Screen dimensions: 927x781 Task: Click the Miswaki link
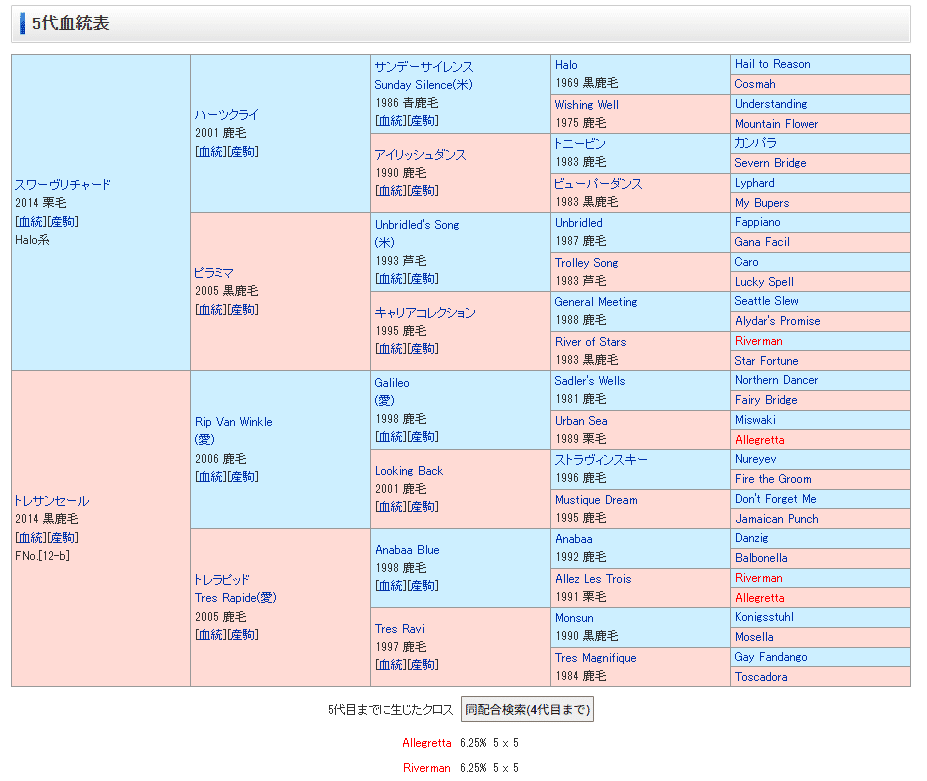coord(755,420)
